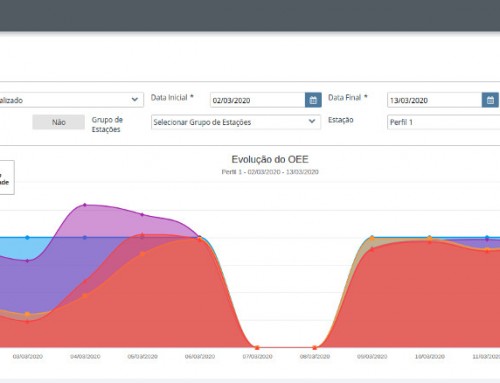This screenshot has width=500, height=383.
Task: Click the Data Final field showing 13/03/2020
Action: click(x=435, y=100)
